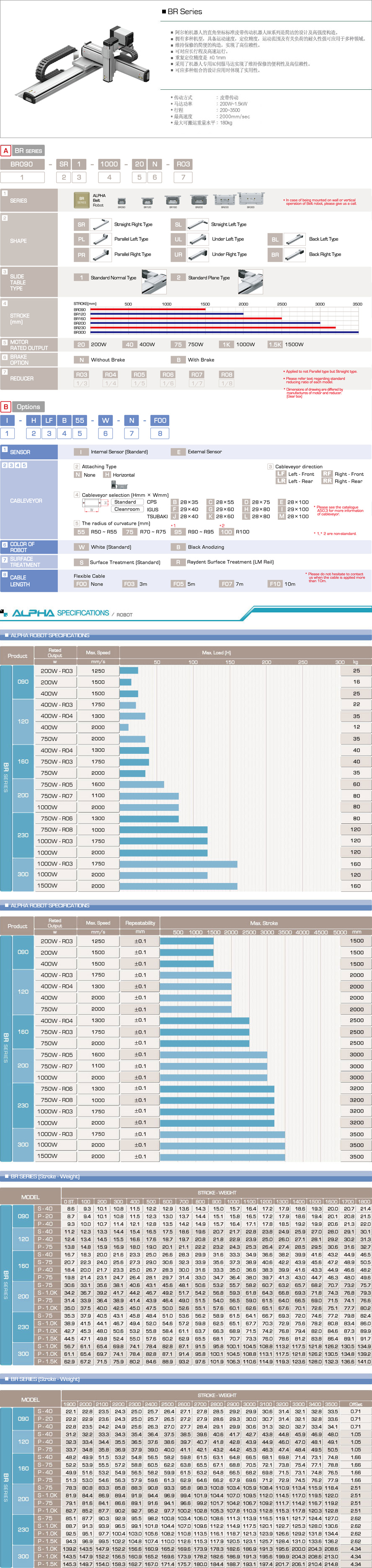The height and width of the screenshot is (1568, 372).
Task: Click the Cleanroom cableveyor label
Action: click(127, 509)
